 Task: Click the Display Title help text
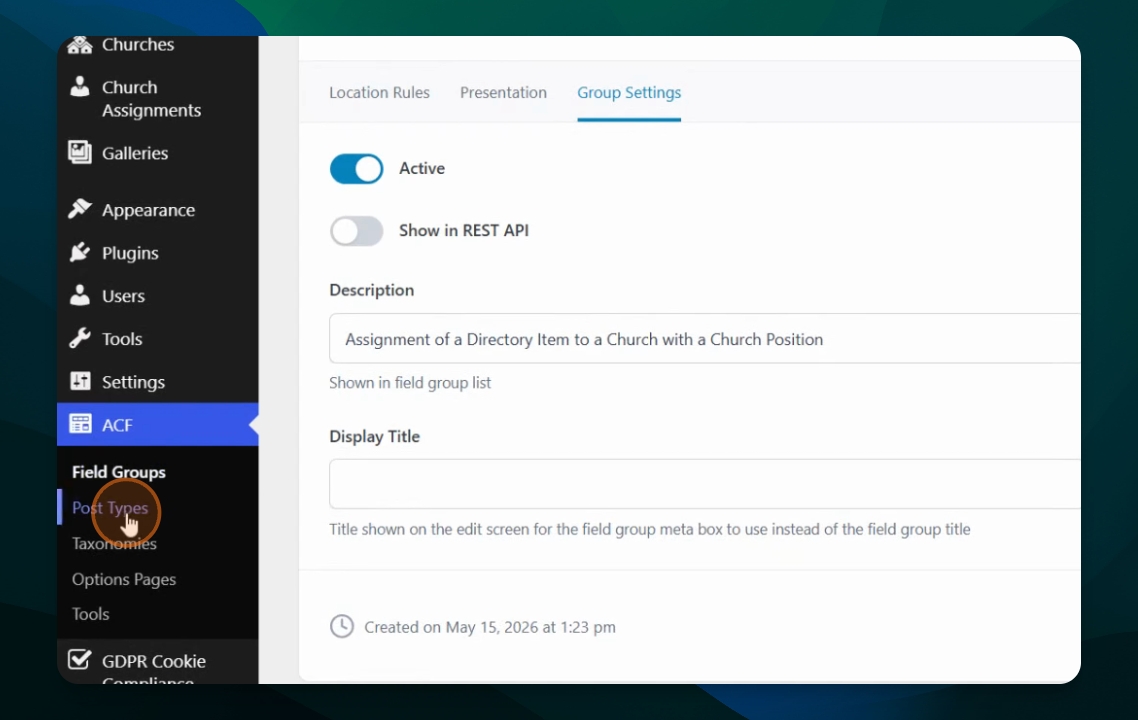[x=650, y=529]
